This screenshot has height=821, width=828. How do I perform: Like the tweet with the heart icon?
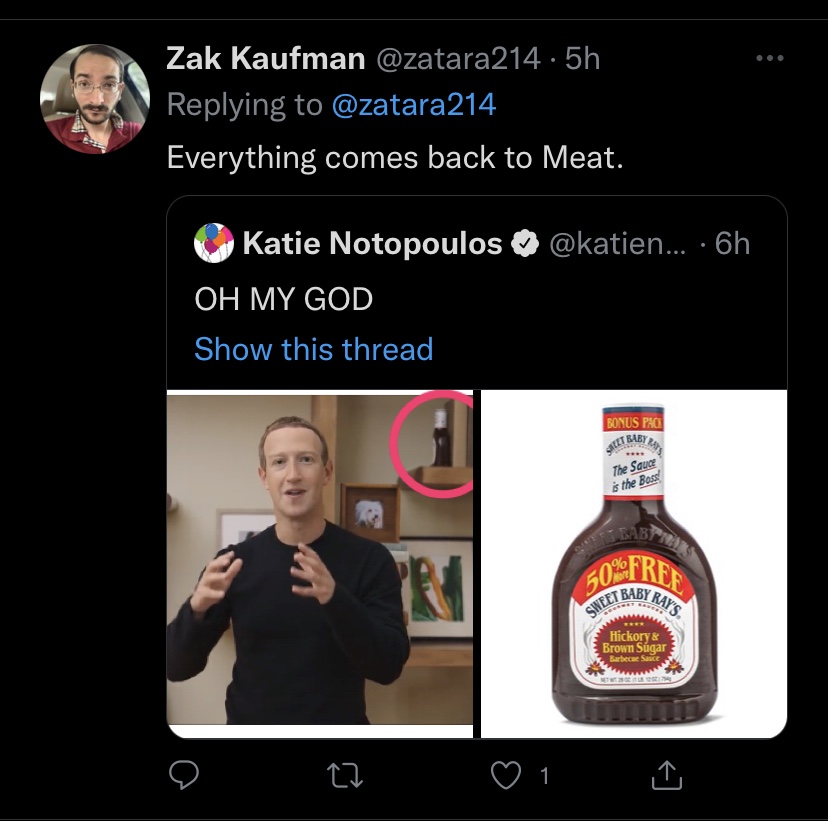507,774
